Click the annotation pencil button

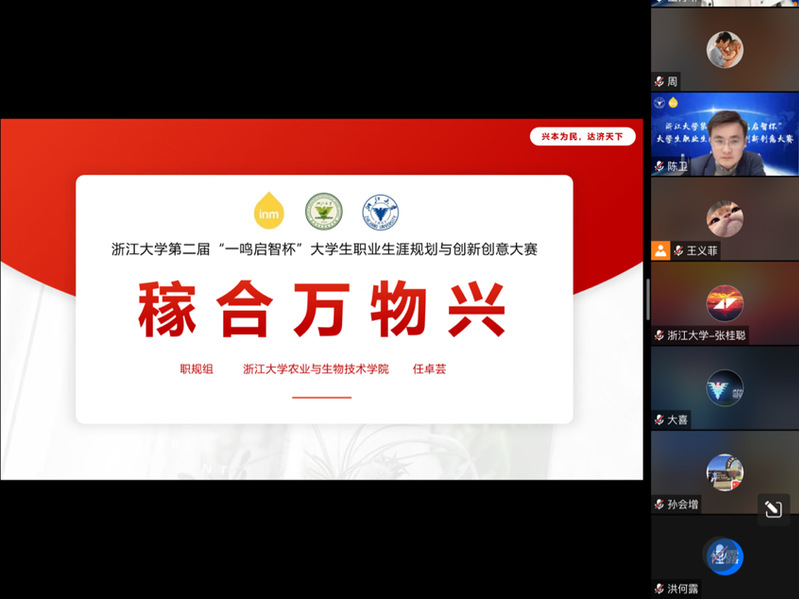[773, 509]
